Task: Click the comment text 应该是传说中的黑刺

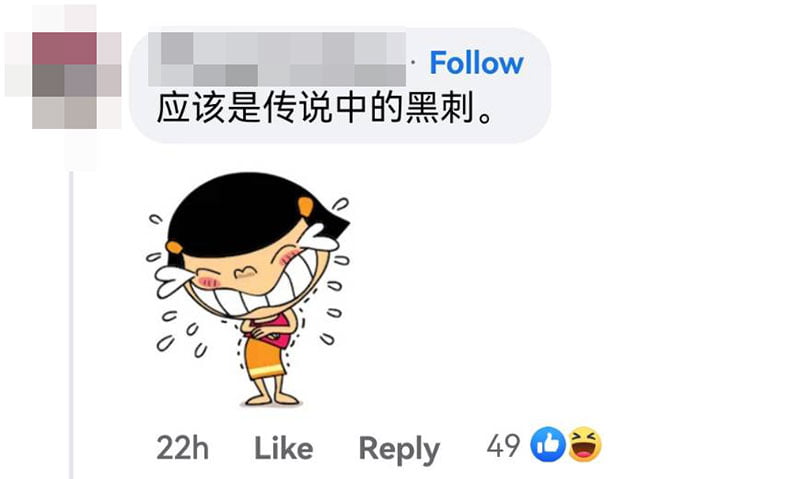Action: coord(324,108)
